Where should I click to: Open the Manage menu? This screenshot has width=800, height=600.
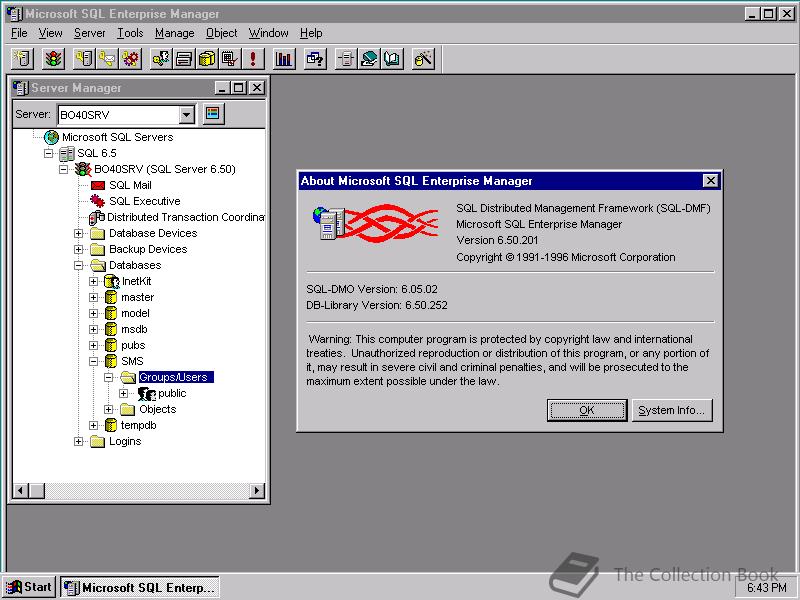coord(174,33)
